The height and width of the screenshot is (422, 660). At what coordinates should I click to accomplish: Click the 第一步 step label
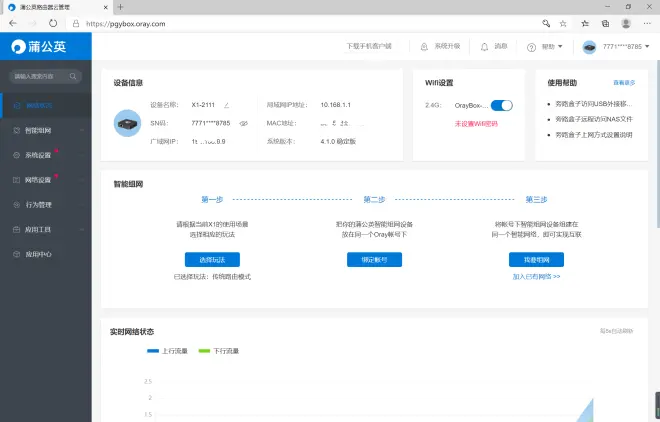(212, 199)
